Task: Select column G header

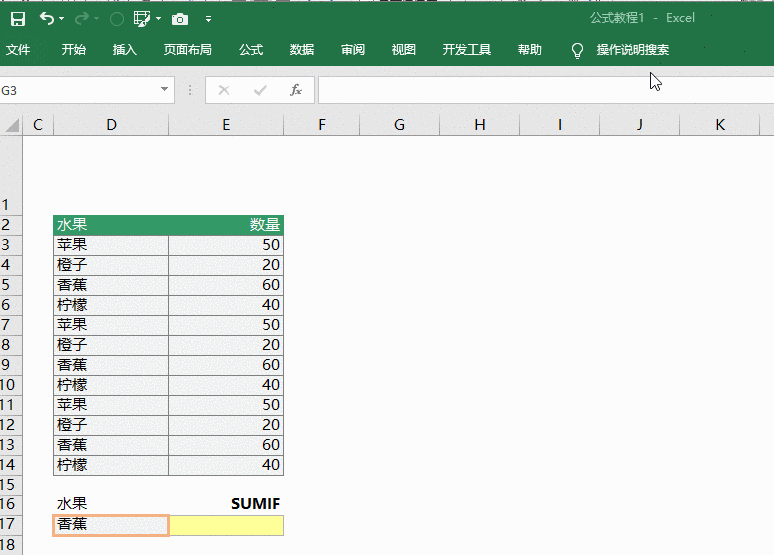Action: (399, 125)
